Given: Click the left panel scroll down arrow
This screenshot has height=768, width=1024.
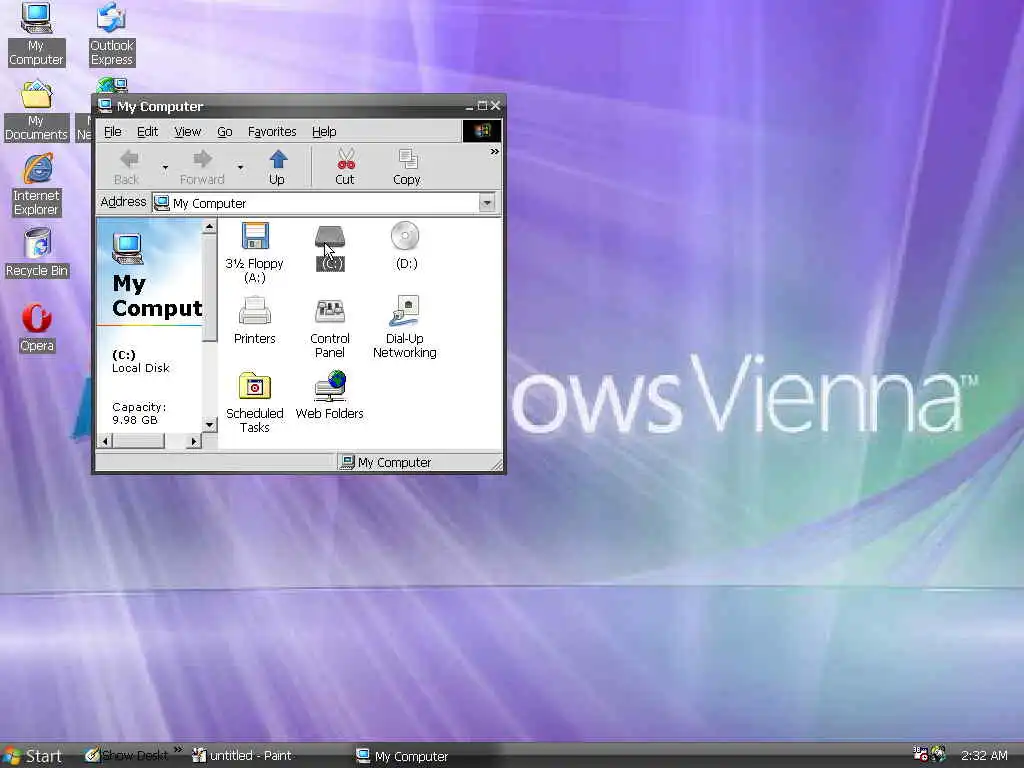Looking at the screenshot, I should [x=210, y=424].
